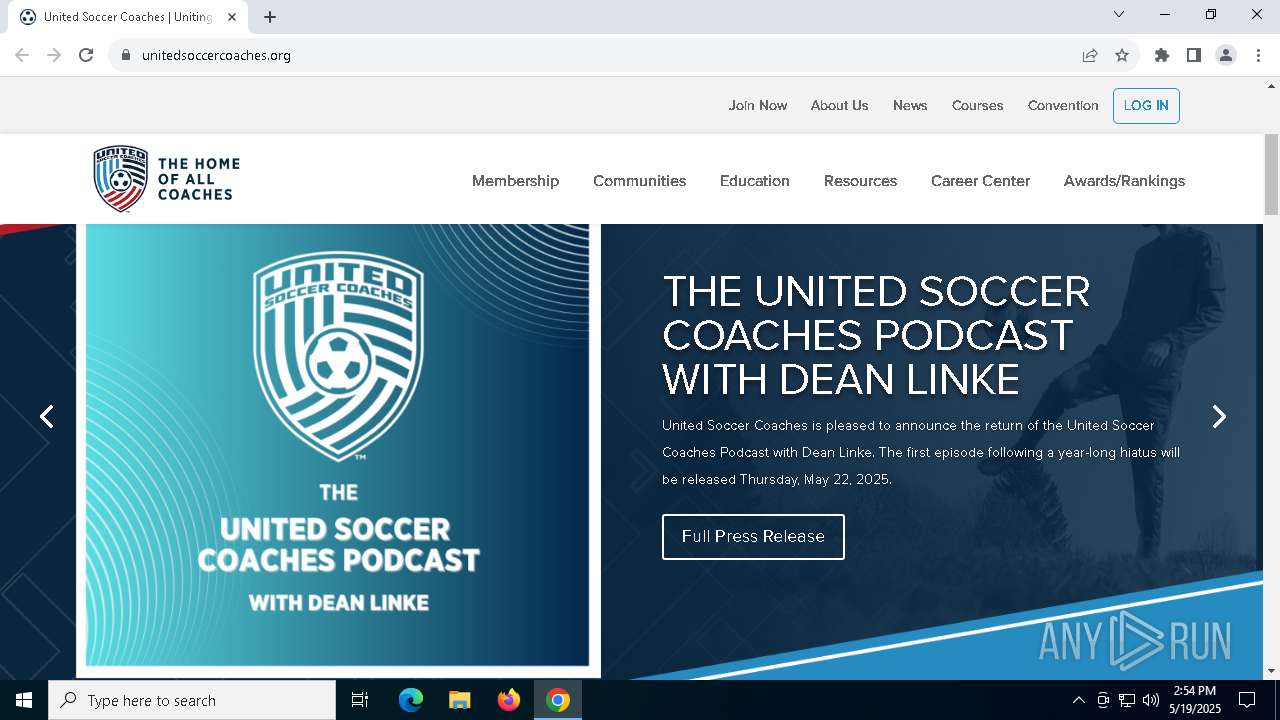Go to the Courses link

977,105
